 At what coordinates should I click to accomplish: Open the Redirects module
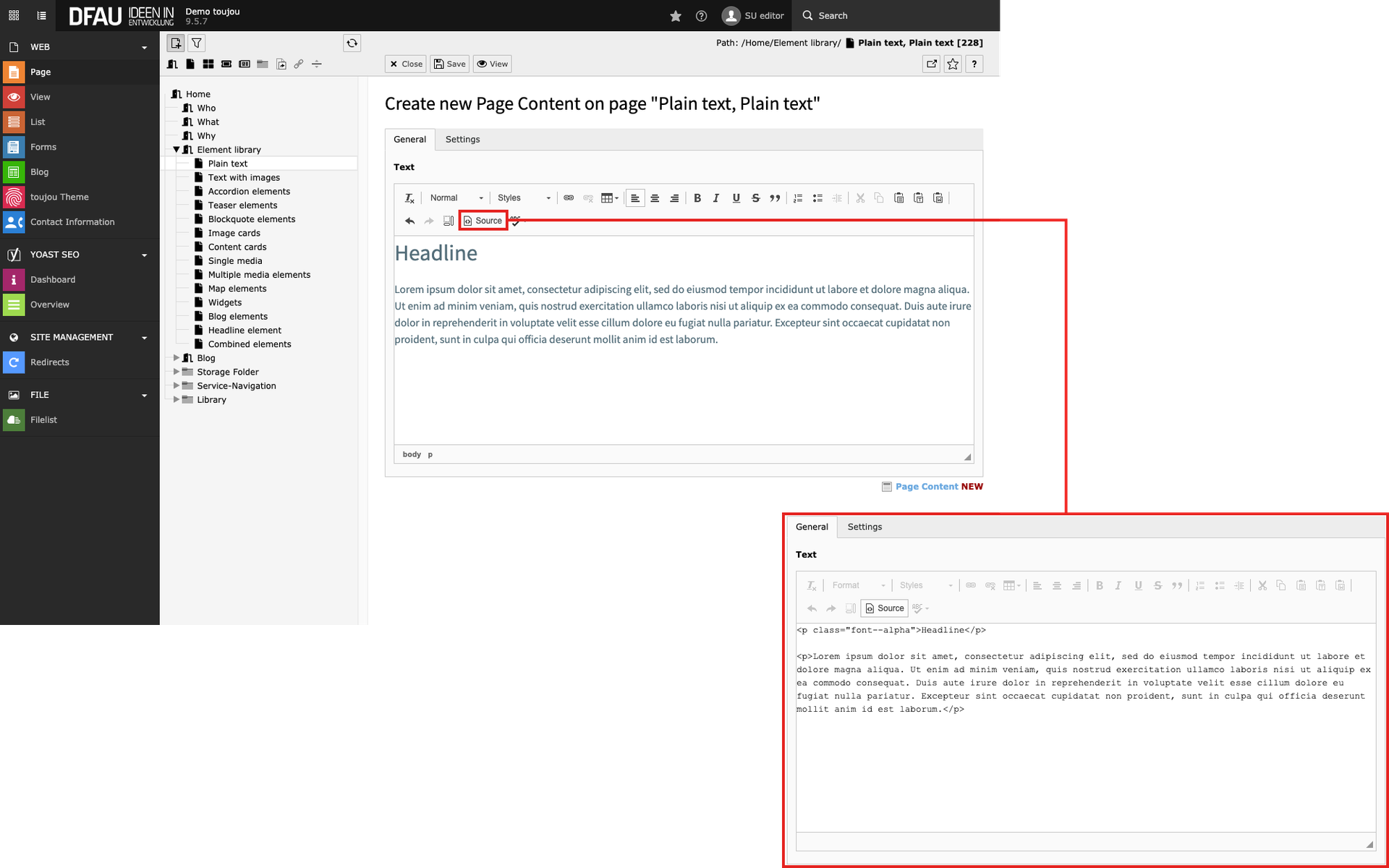click(49, 362)
